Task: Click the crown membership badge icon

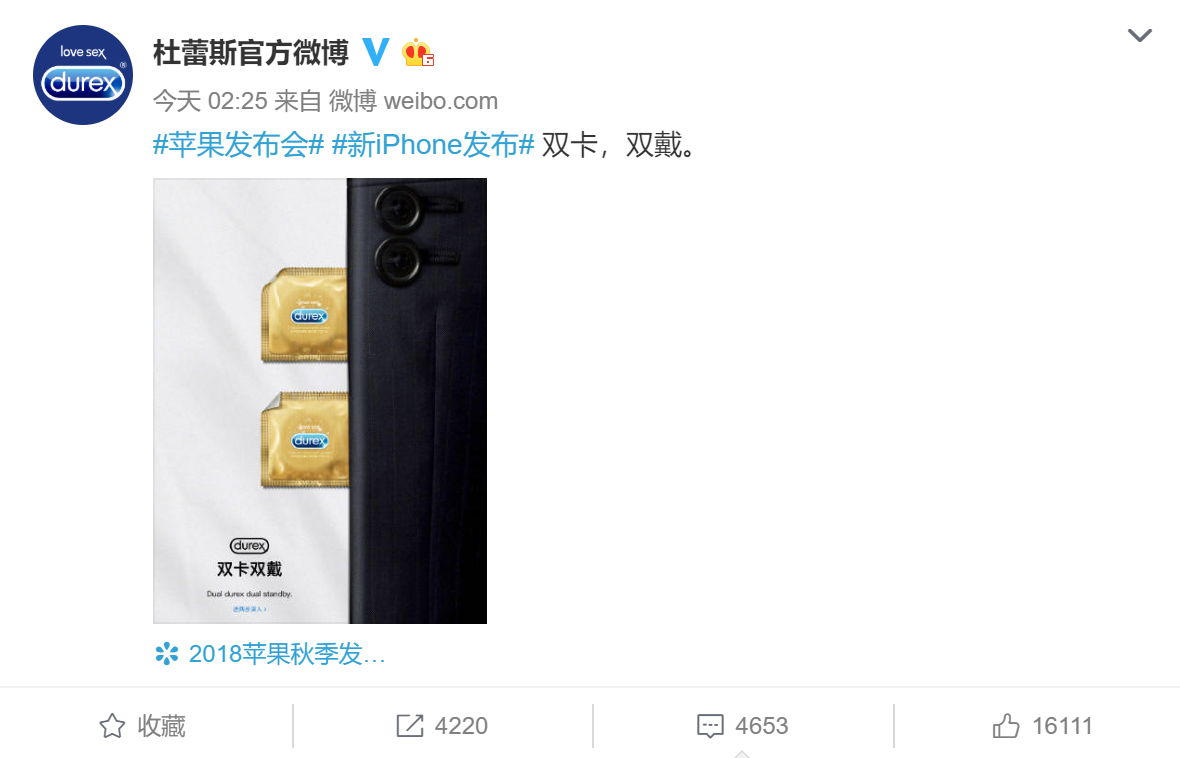Action: pyautogui.click(x=418, y=53)
